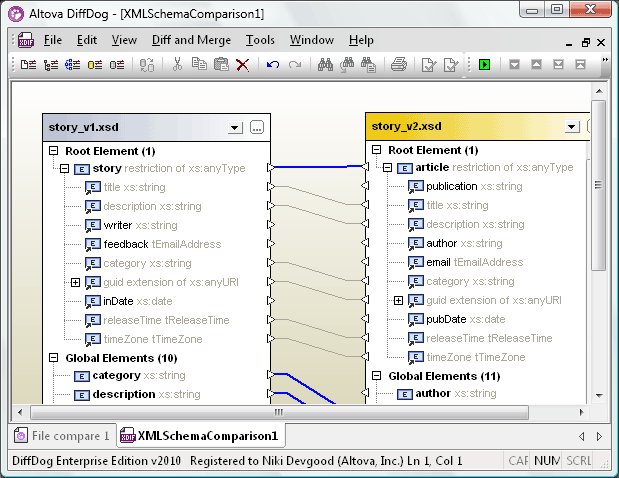Click the Paste clipboard icon
Viewport: 619px width, 478px height.
click(221, 64)
